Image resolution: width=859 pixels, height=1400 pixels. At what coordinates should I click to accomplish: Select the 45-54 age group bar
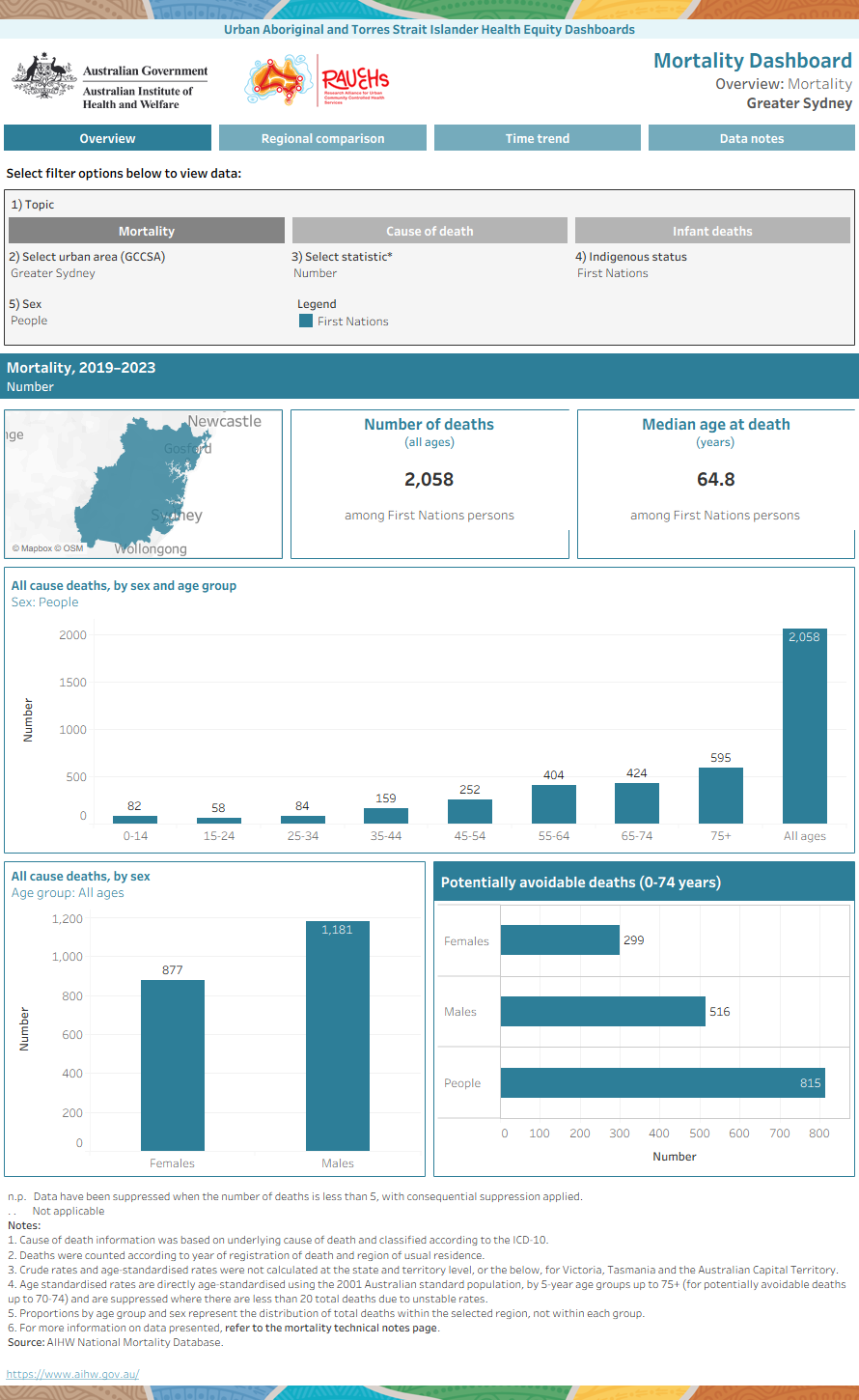click(470, 811)
